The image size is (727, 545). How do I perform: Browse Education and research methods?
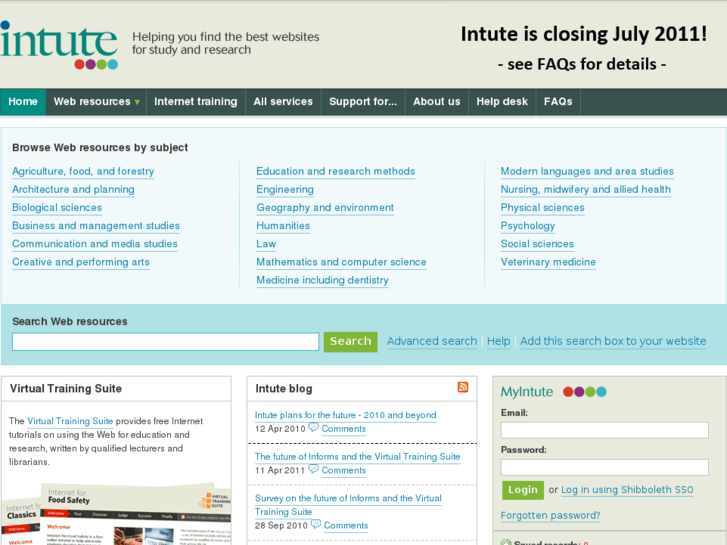tap(336, 171)
